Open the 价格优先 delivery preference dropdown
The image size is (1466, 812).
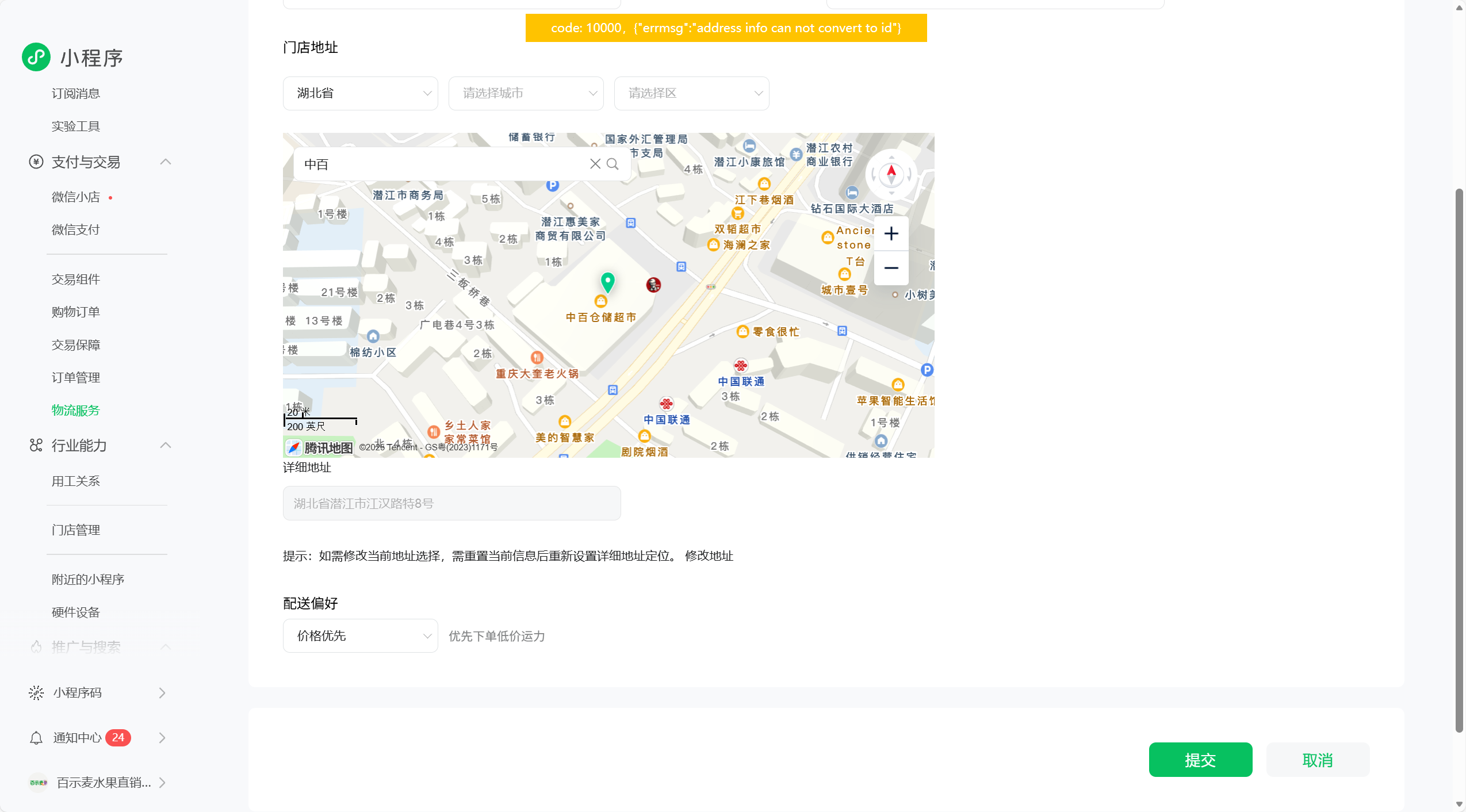point(360,635)
